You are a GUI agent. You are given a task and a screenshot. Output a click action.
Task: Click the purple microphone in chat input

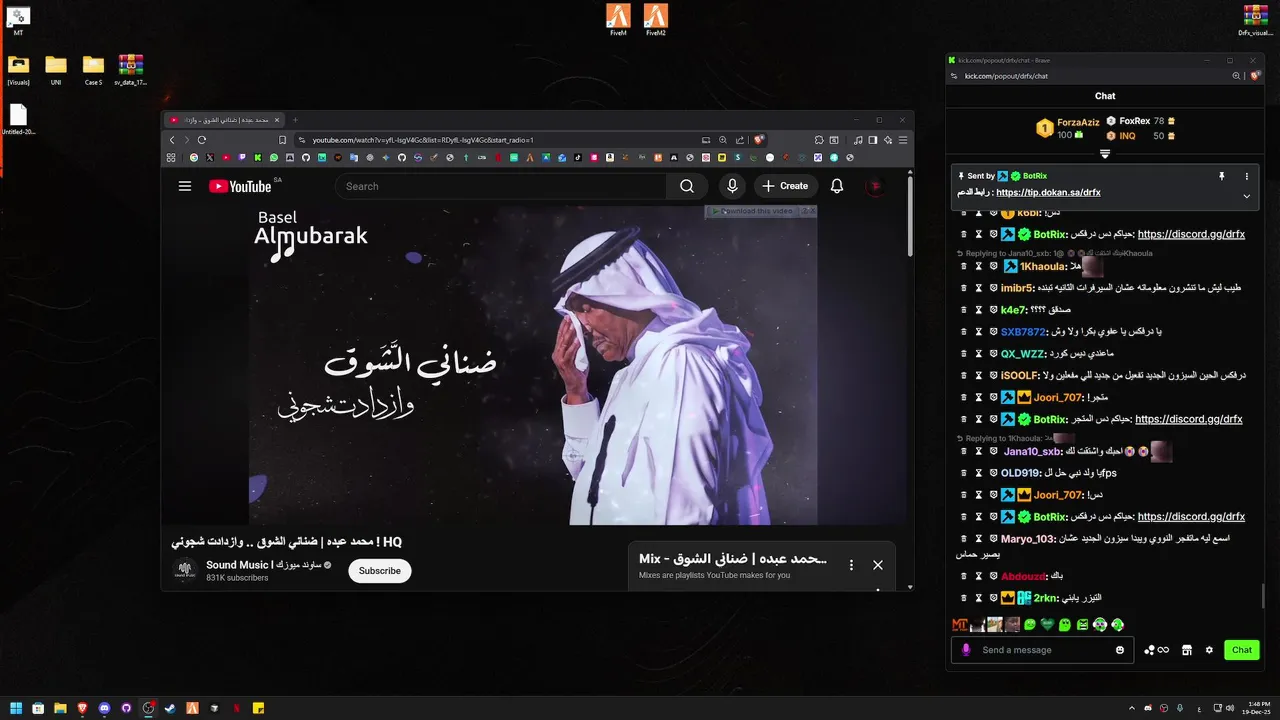coord(966,650)
